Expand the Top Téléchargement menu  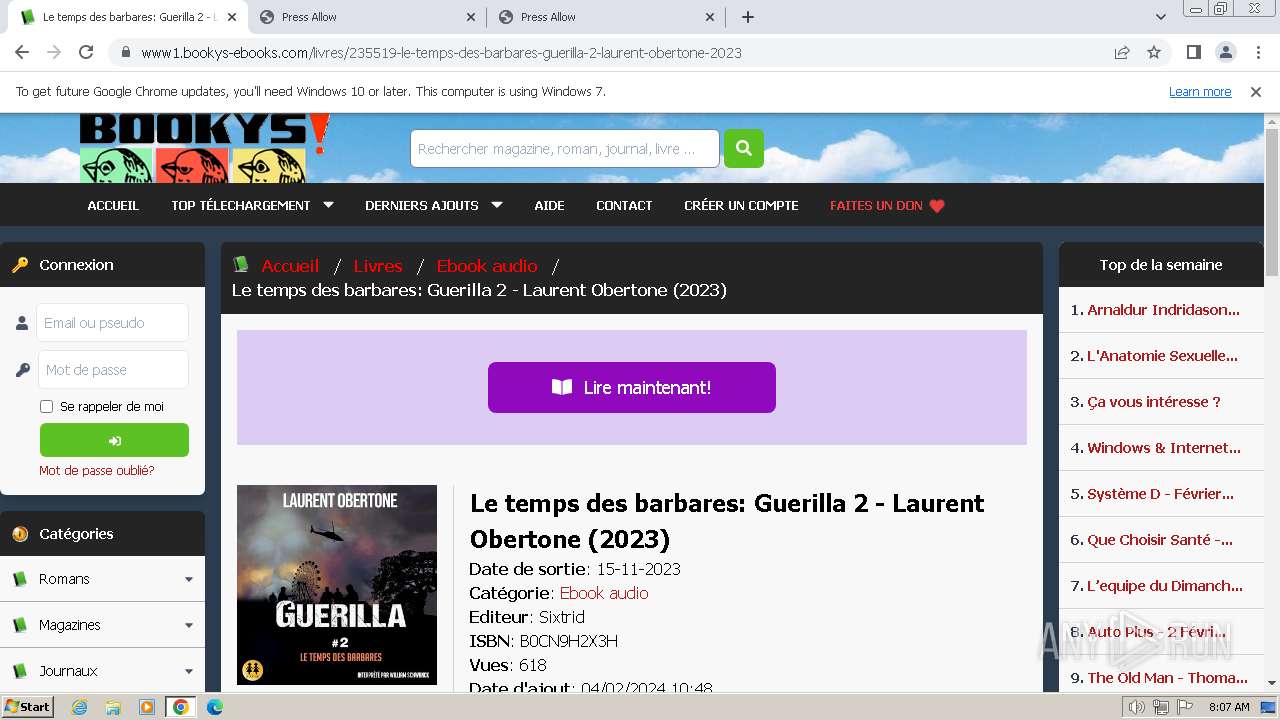[x=252, y=205]
